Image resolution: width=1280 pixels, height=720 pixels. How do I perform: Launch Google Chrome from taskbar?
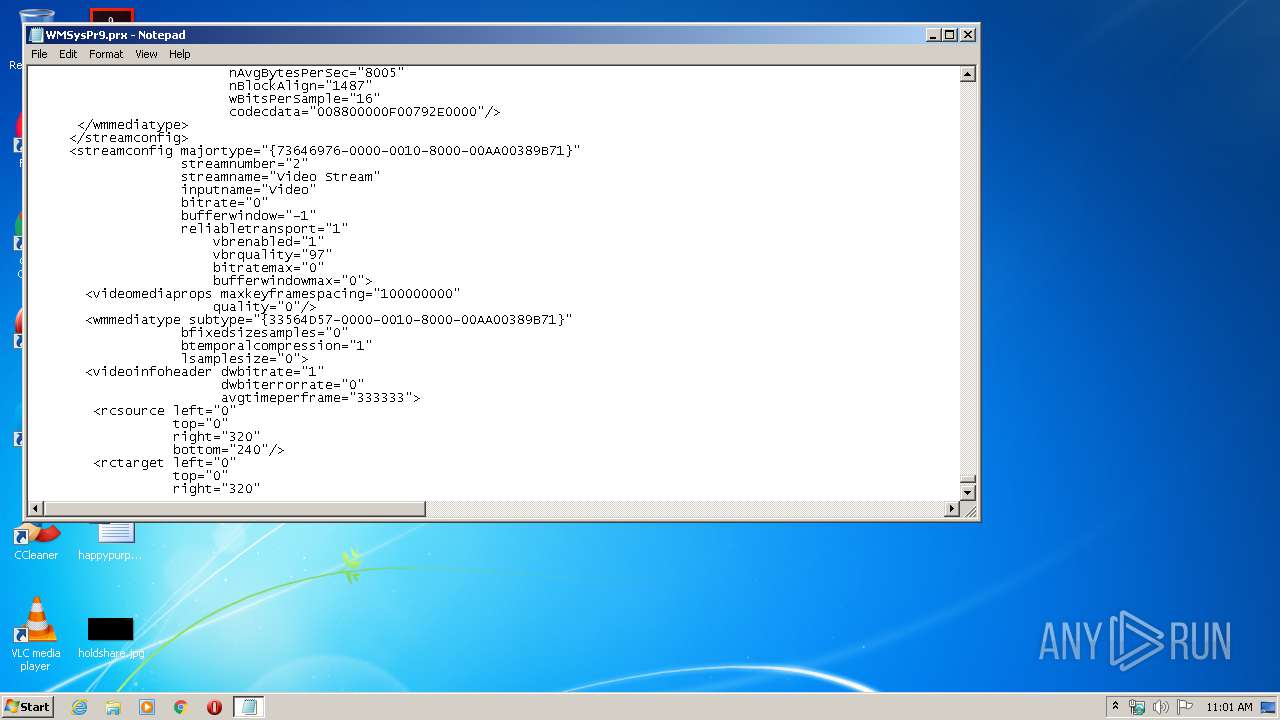coord(181,707)
